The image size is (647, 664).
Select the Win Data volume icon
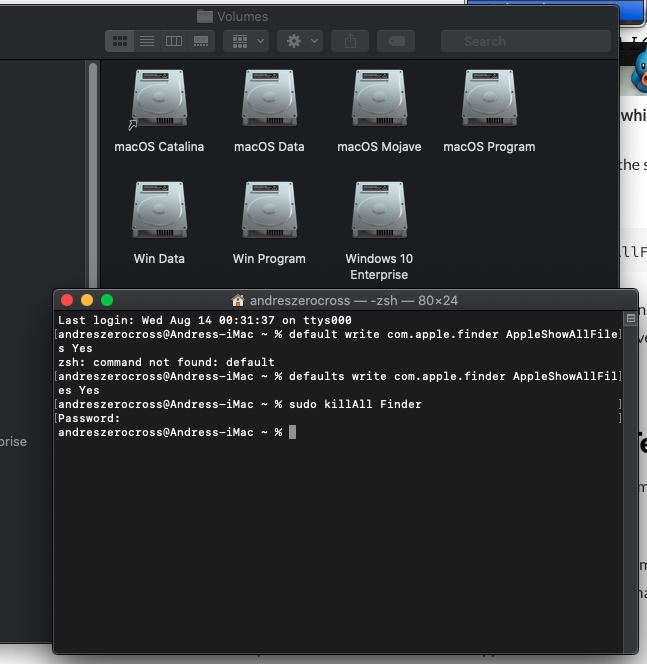point(159,210)
